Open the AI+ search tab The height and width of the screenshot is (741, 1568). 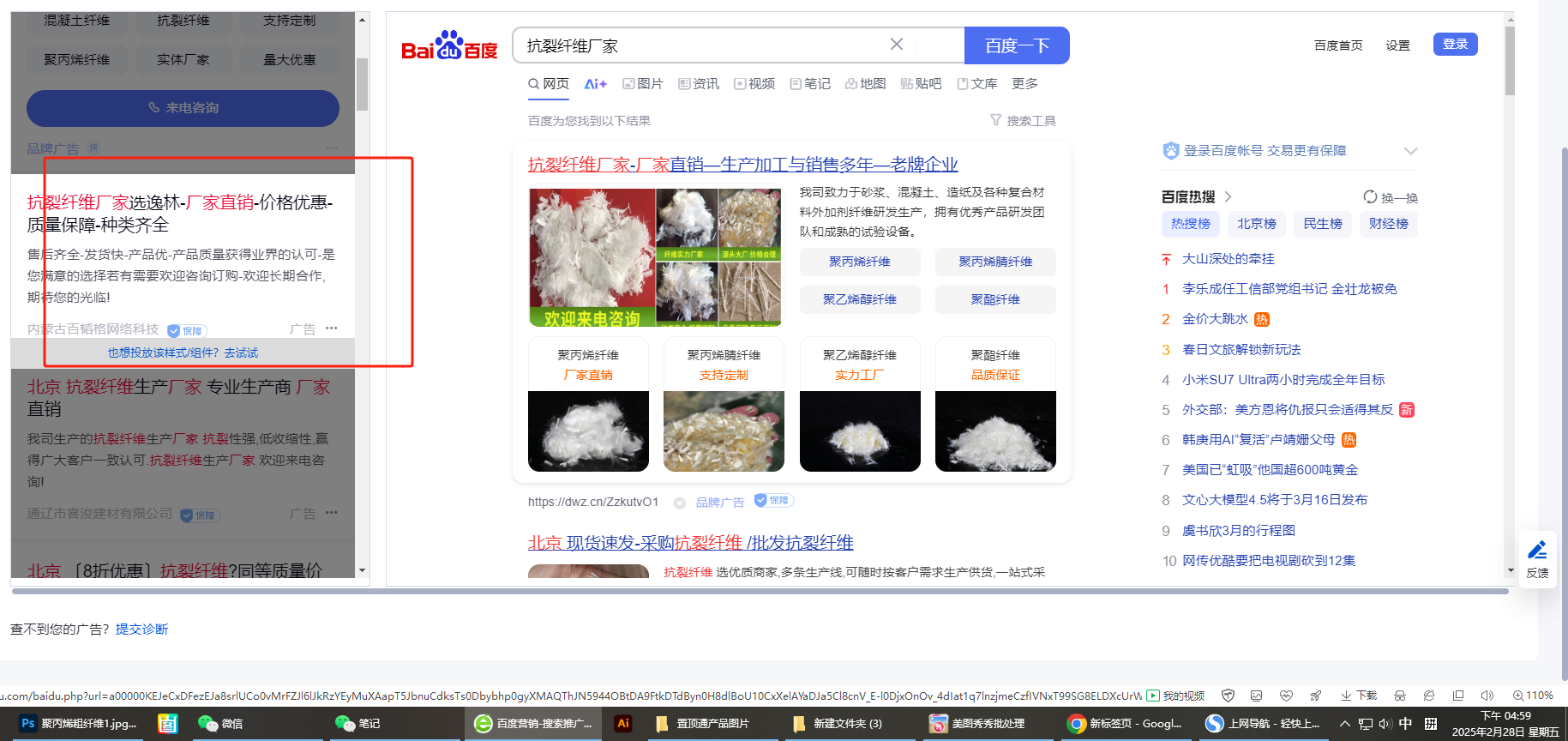click(x=596, y=83)
